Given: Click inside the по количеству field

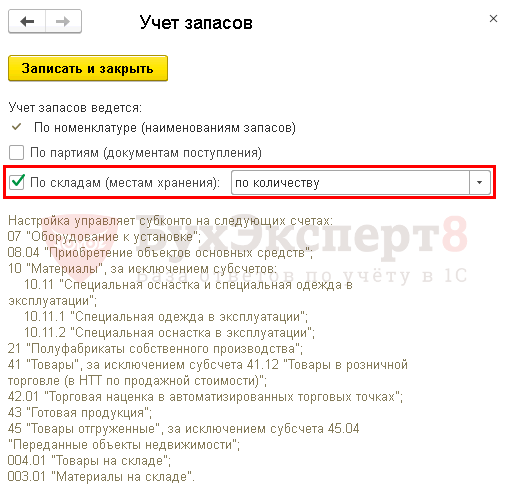Looking at the screenshot, I should click(350, 182).
